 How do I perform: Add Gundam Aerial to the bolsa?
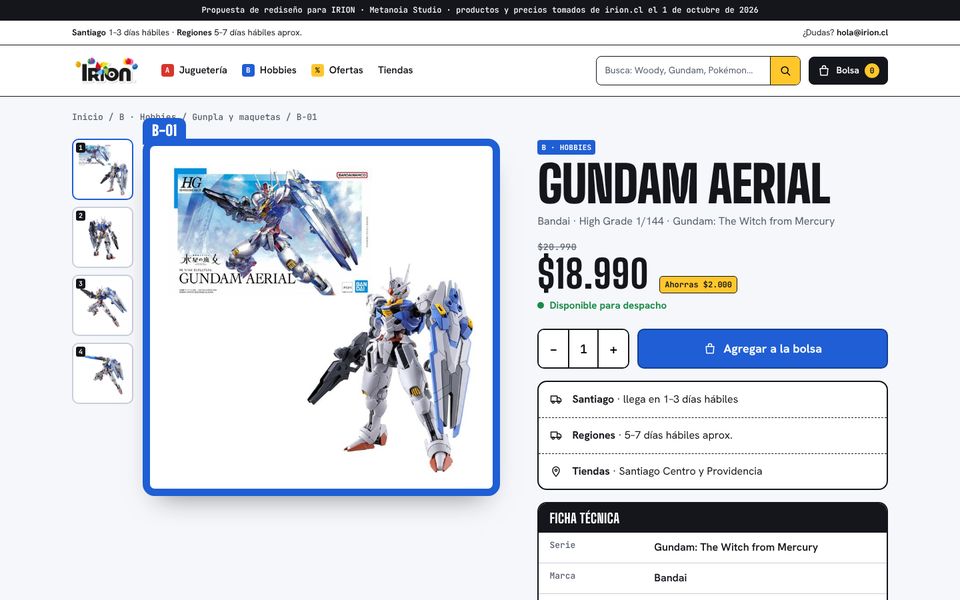pyautogui.click(x=762, y=349)
